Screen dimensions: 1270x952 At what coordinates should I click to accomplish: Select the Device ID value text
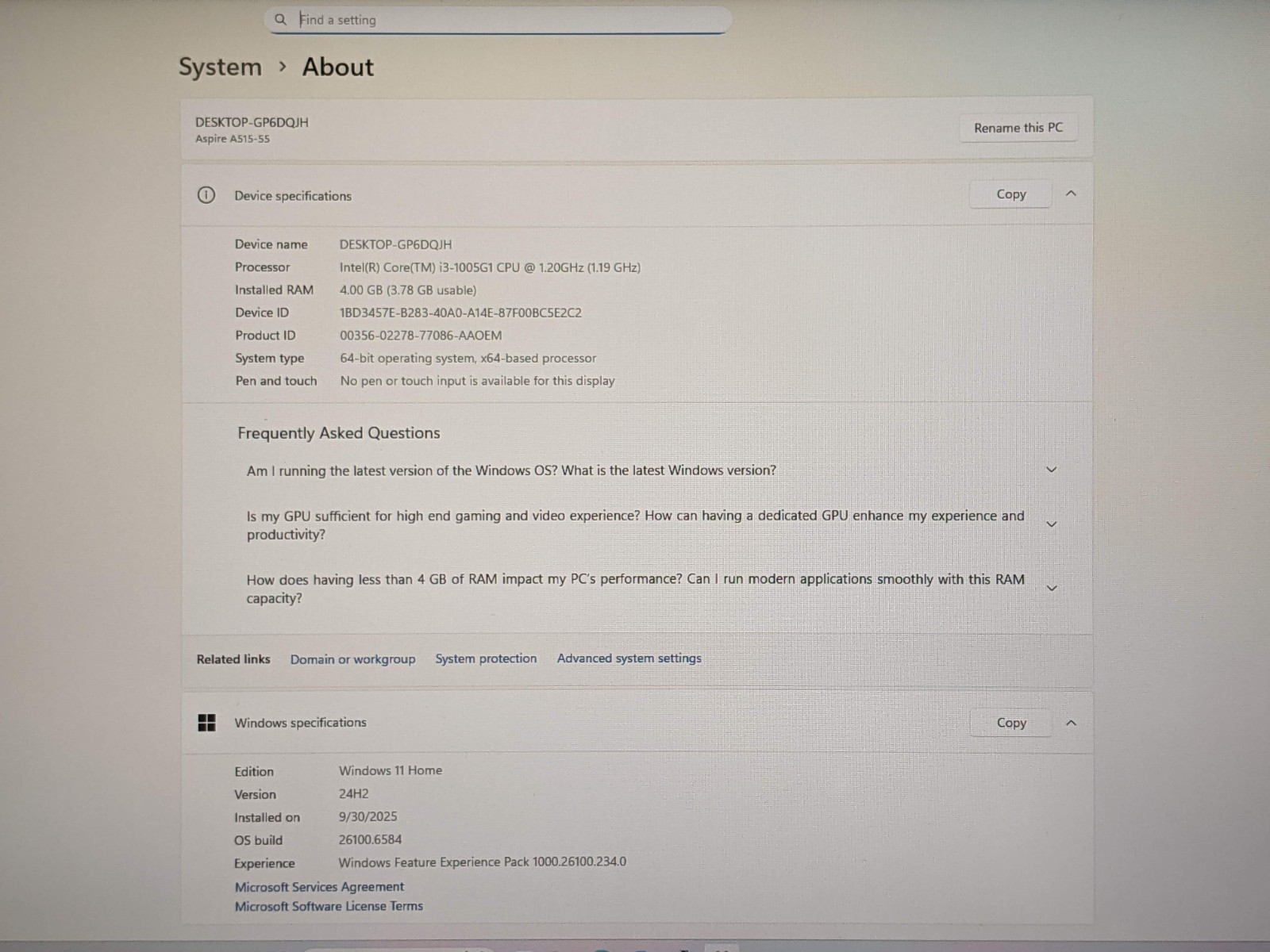pyautogui.click(x=460, y=313)
